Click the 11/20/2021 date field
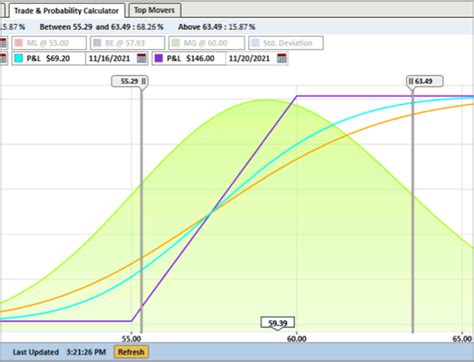 point(250,58)
